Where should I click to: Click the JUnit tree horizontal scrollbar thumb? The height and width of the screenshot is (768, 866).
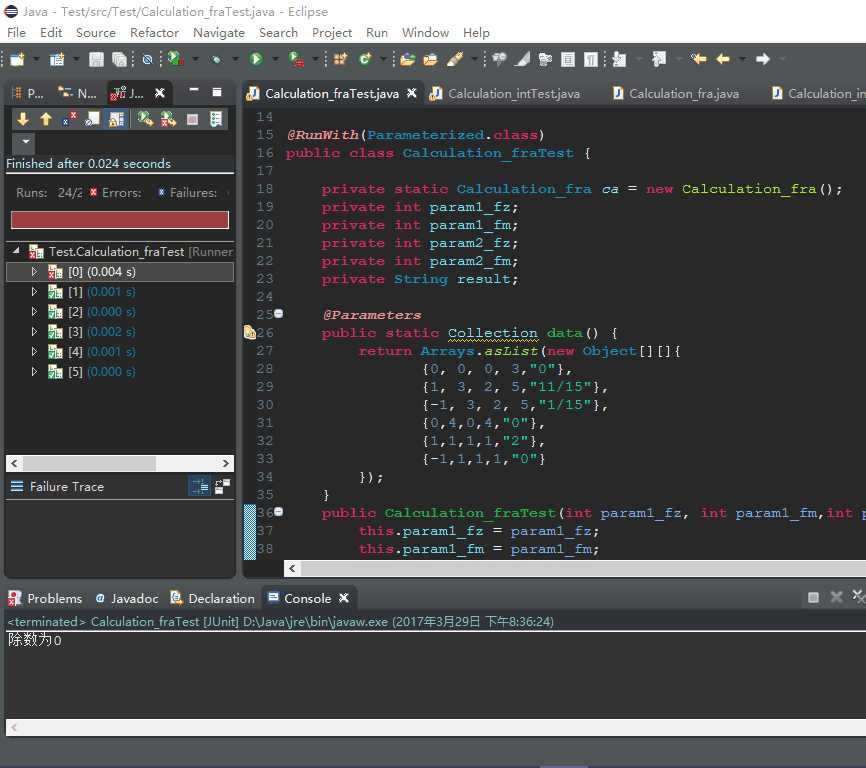(89, 463)
